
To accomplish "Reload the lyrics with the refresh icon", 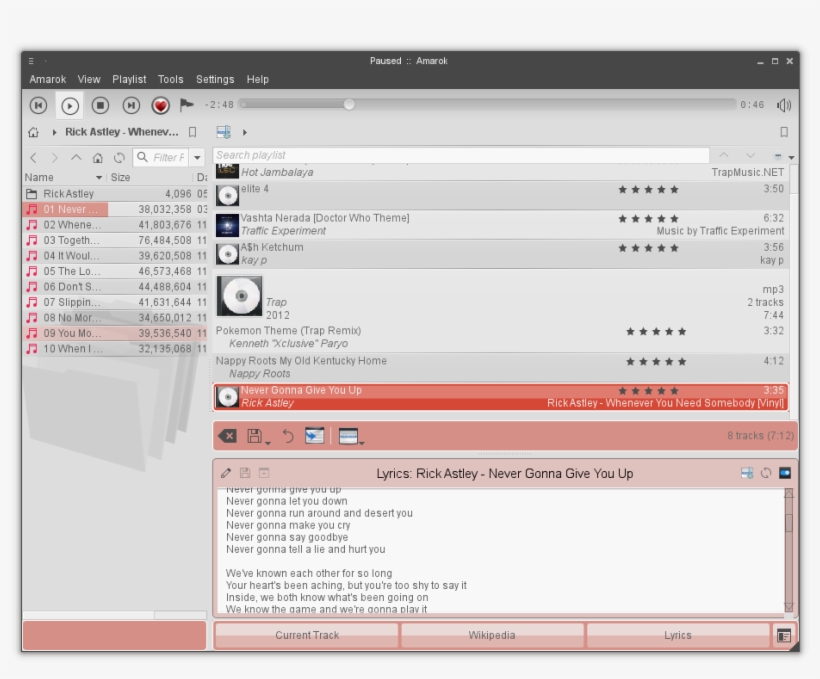I will click(x=766, y=473).
